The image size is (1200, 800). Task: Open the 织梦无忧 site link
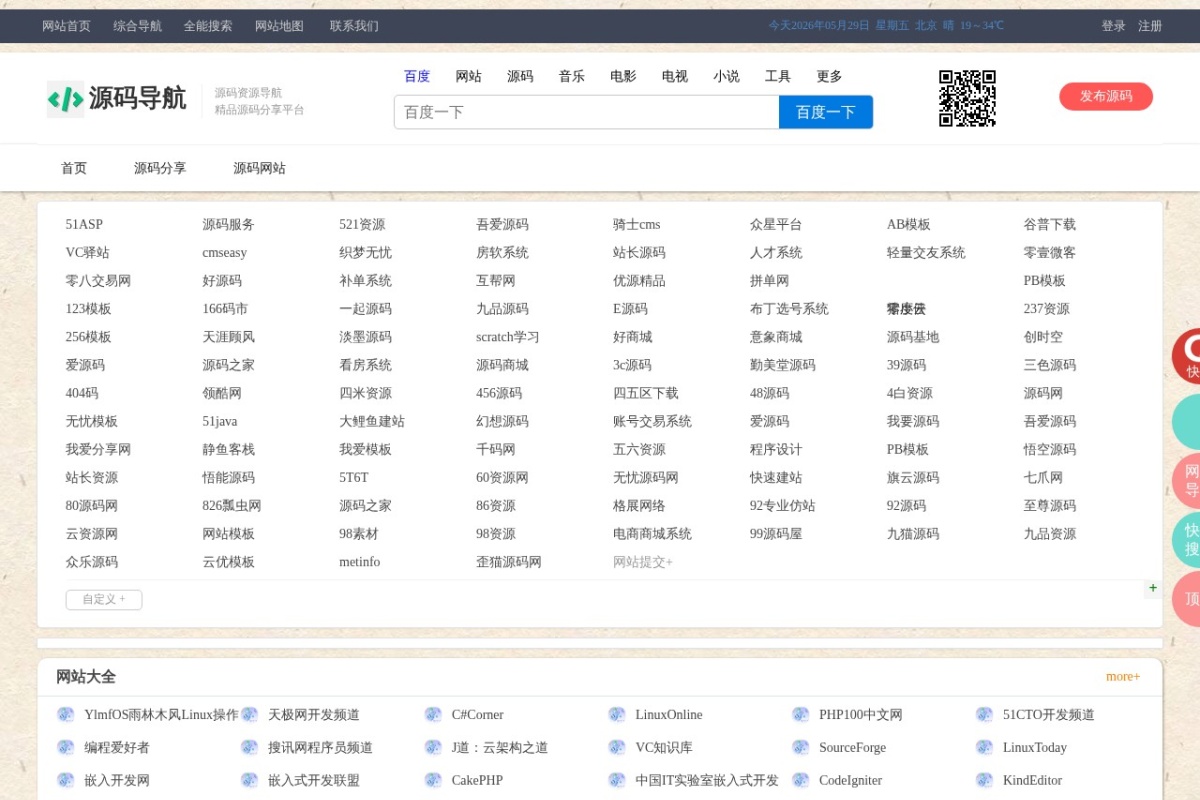tap(366, 253)
